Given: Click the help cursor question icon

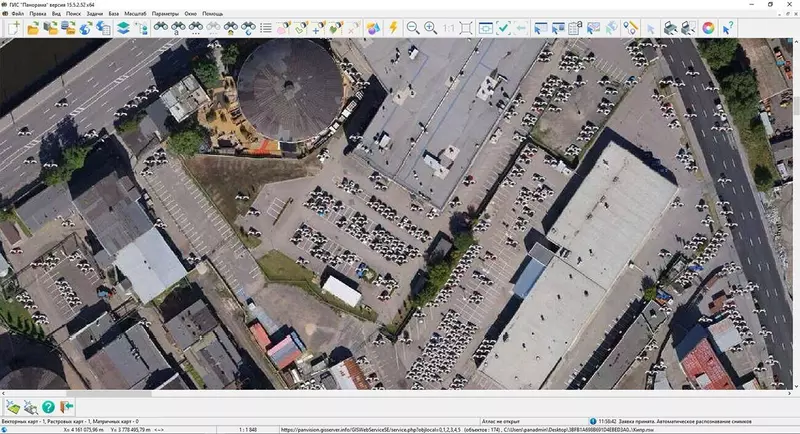Looking at the screenshot, I should click(x=728, y=28).
